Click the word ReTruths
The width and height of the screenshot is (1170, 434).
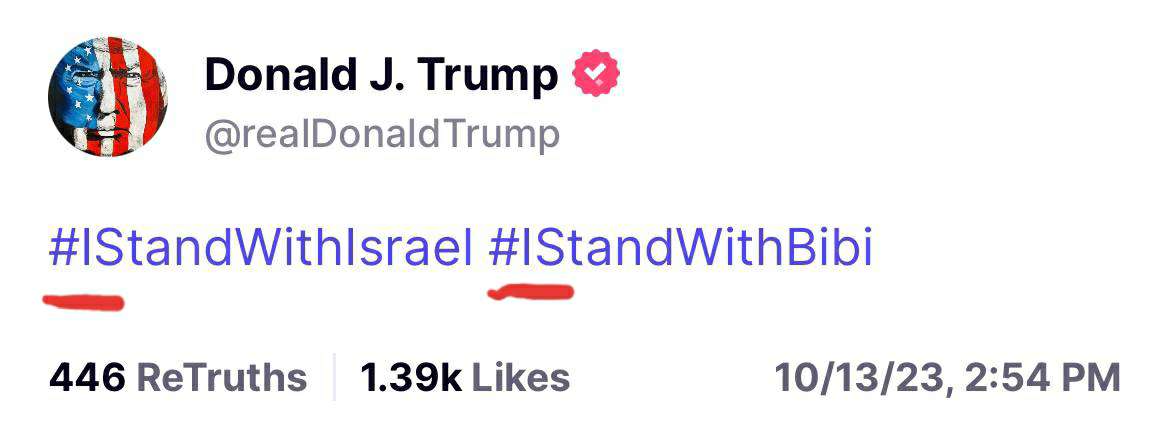(221, 378)
